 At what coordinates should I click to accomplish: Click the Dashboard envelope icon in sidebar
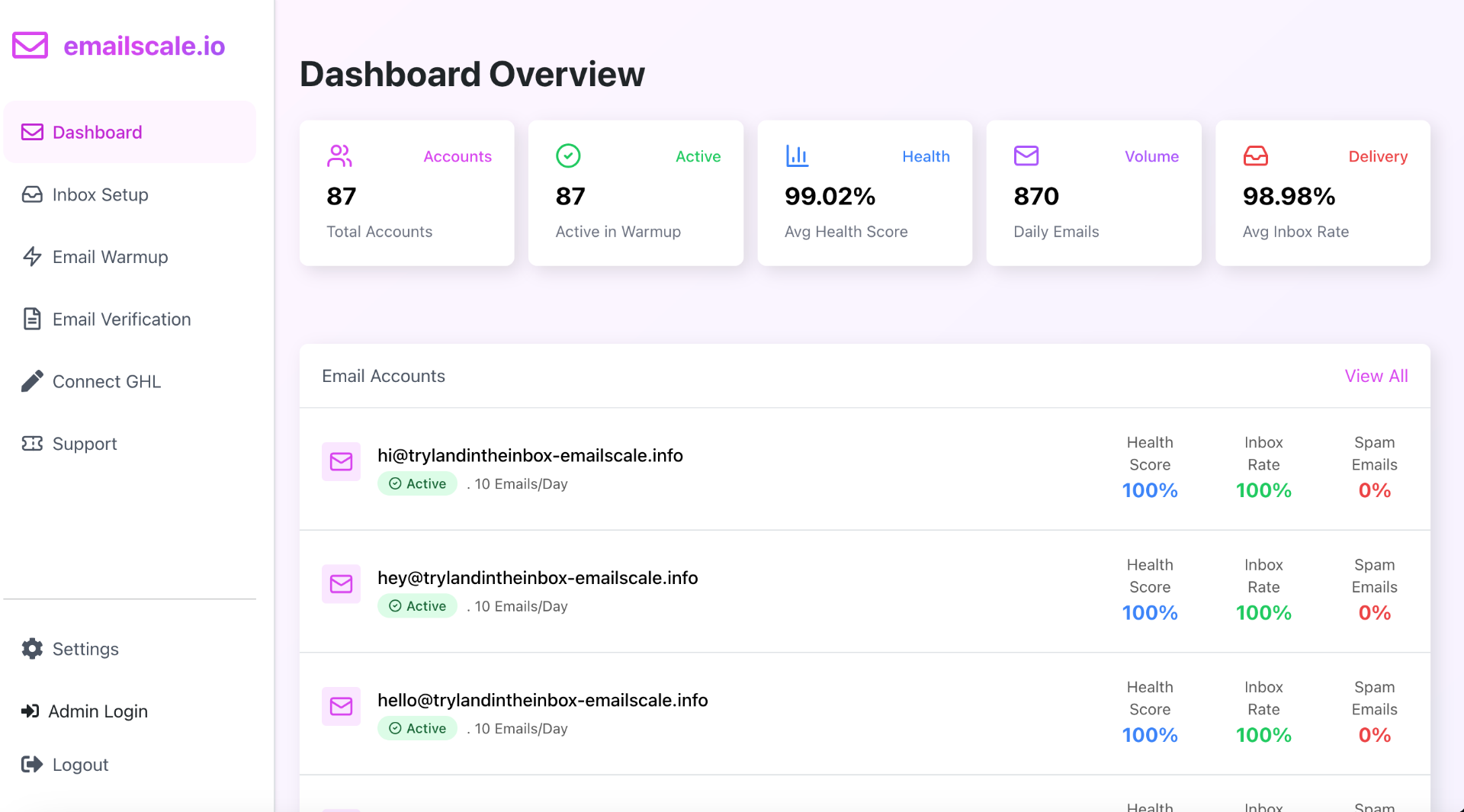point(32,132)
